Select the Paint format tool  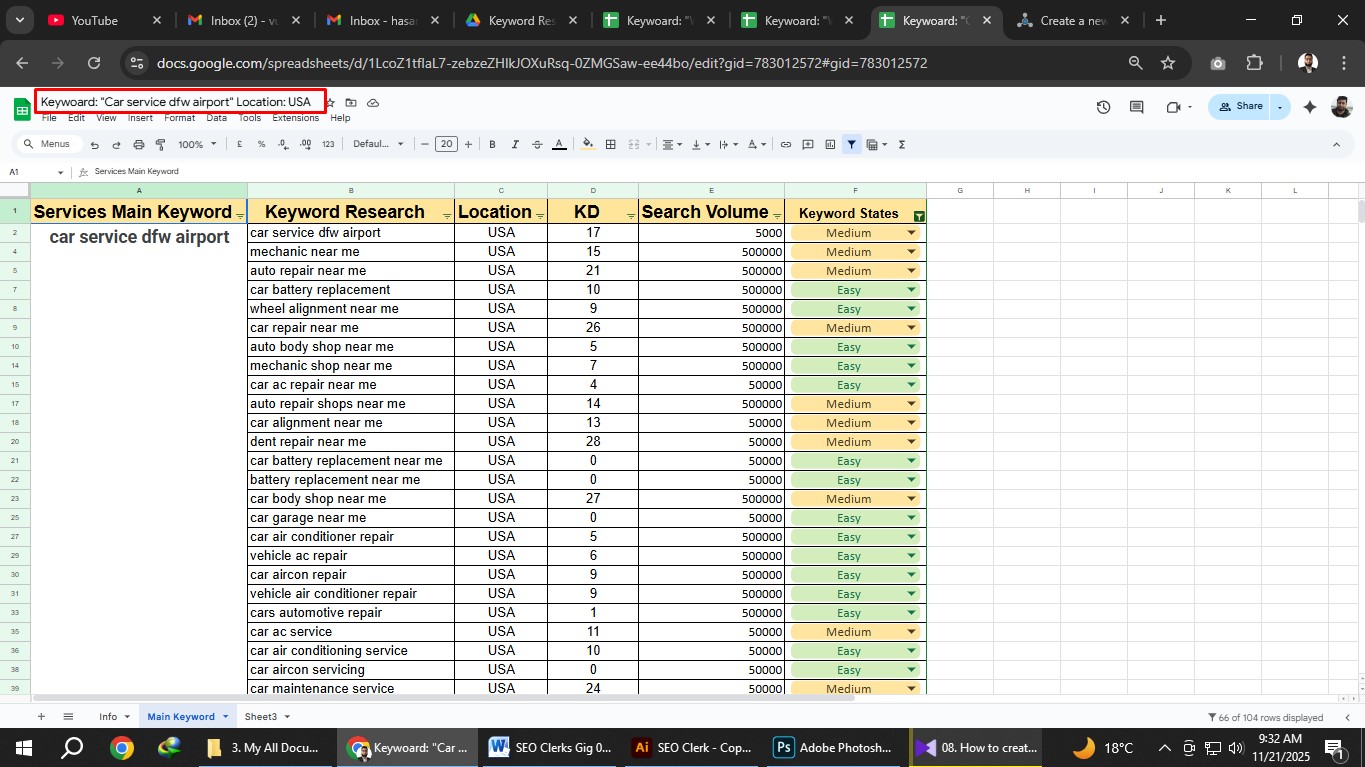click(160, 144)
